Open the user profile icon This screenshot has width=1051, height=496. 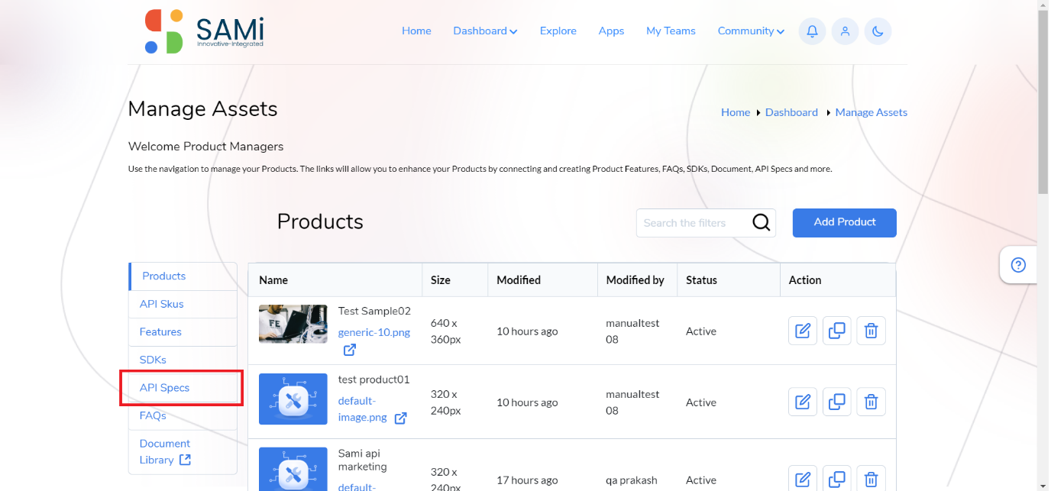845,32
